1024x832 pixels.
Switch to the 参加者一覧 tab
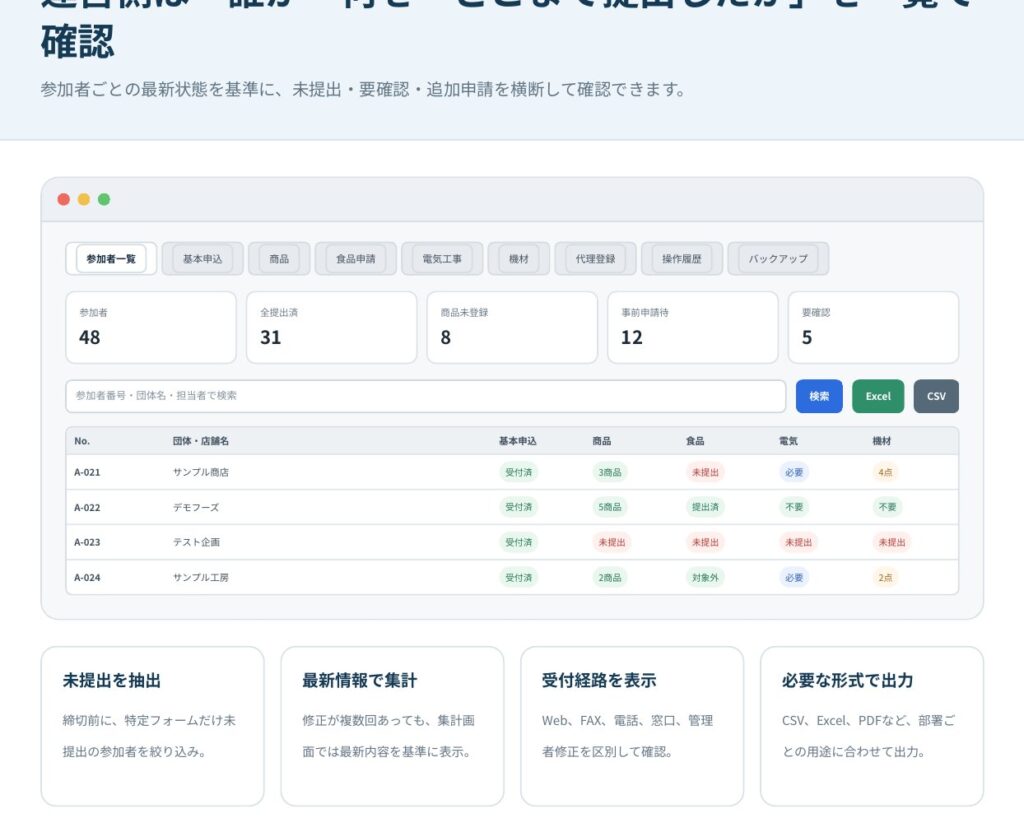point(111,259)
